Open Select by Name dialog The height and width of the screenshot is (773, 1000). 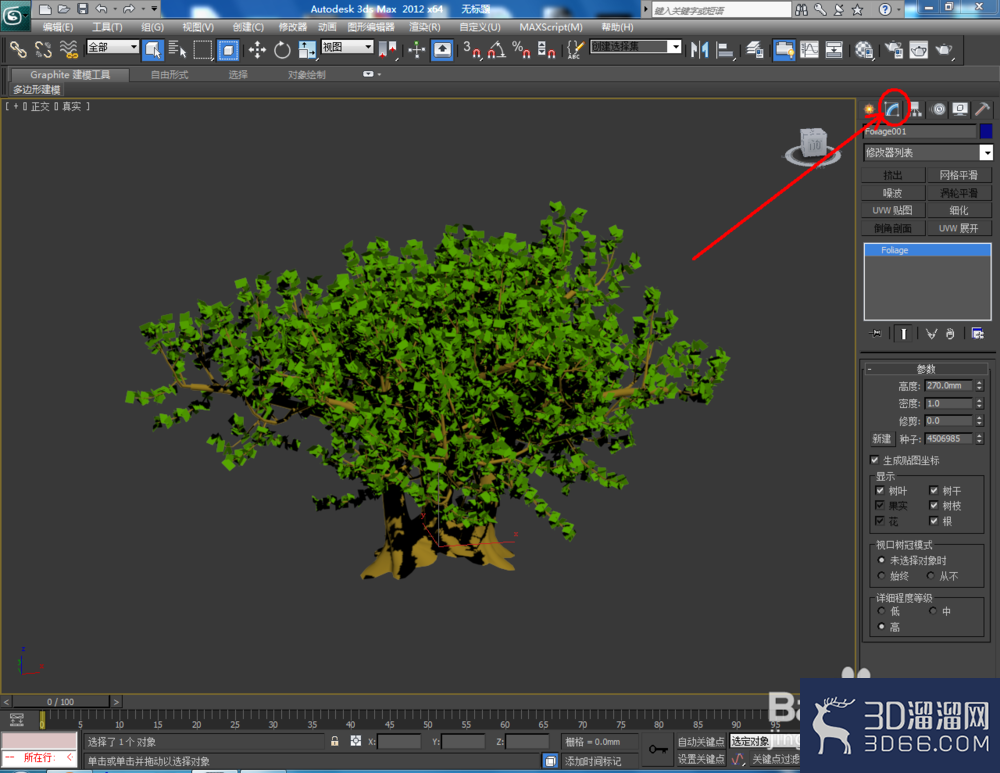(177, 49)
